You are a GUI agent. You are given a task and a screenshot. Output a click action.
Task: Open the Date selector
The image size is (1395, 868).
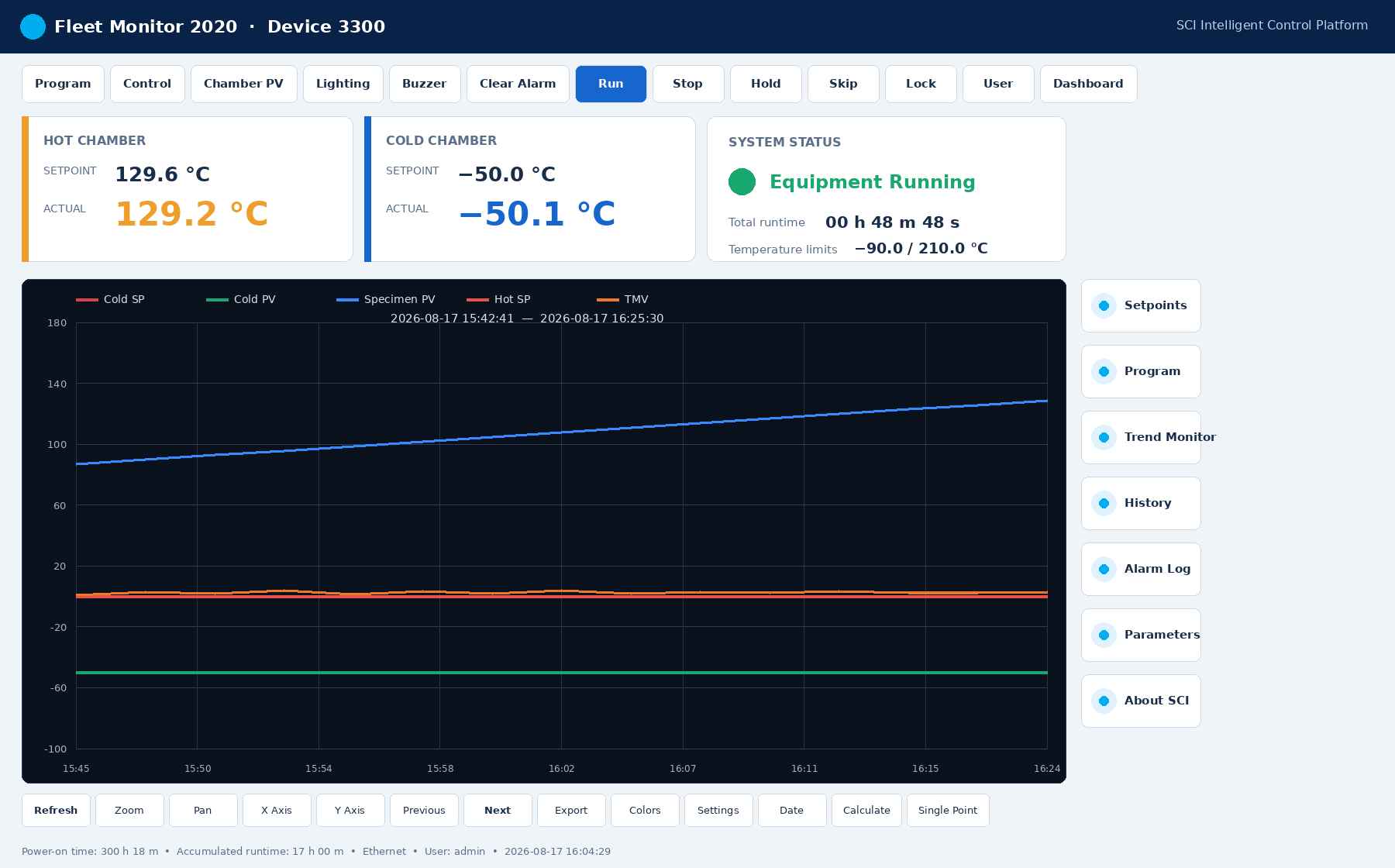pyautogui.click(x=792, y=810)
